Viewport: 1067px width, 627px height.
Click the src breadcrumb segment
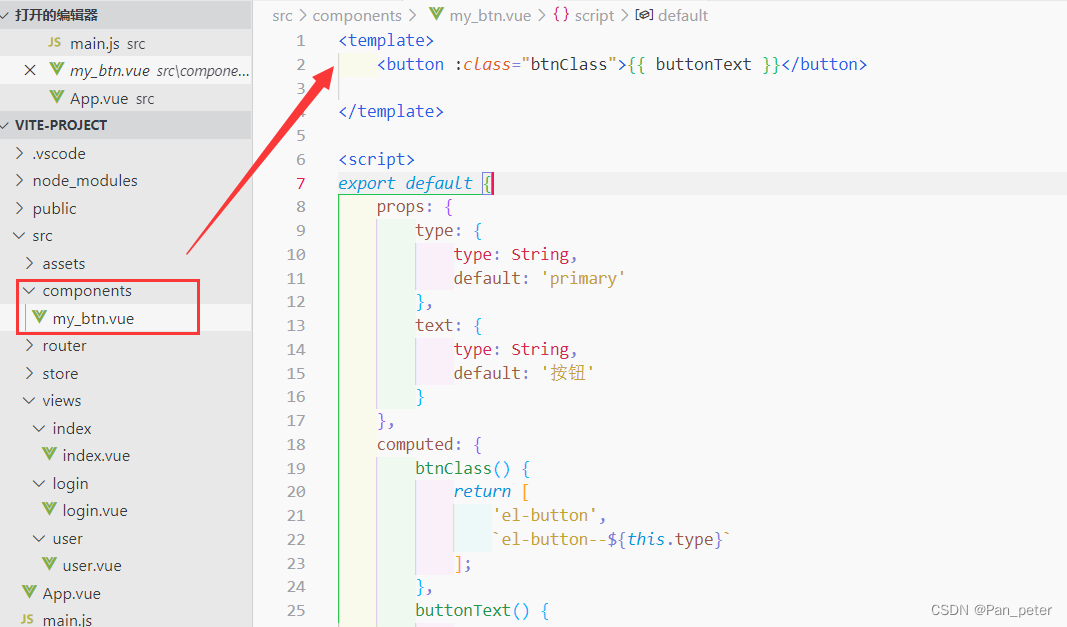282,15
